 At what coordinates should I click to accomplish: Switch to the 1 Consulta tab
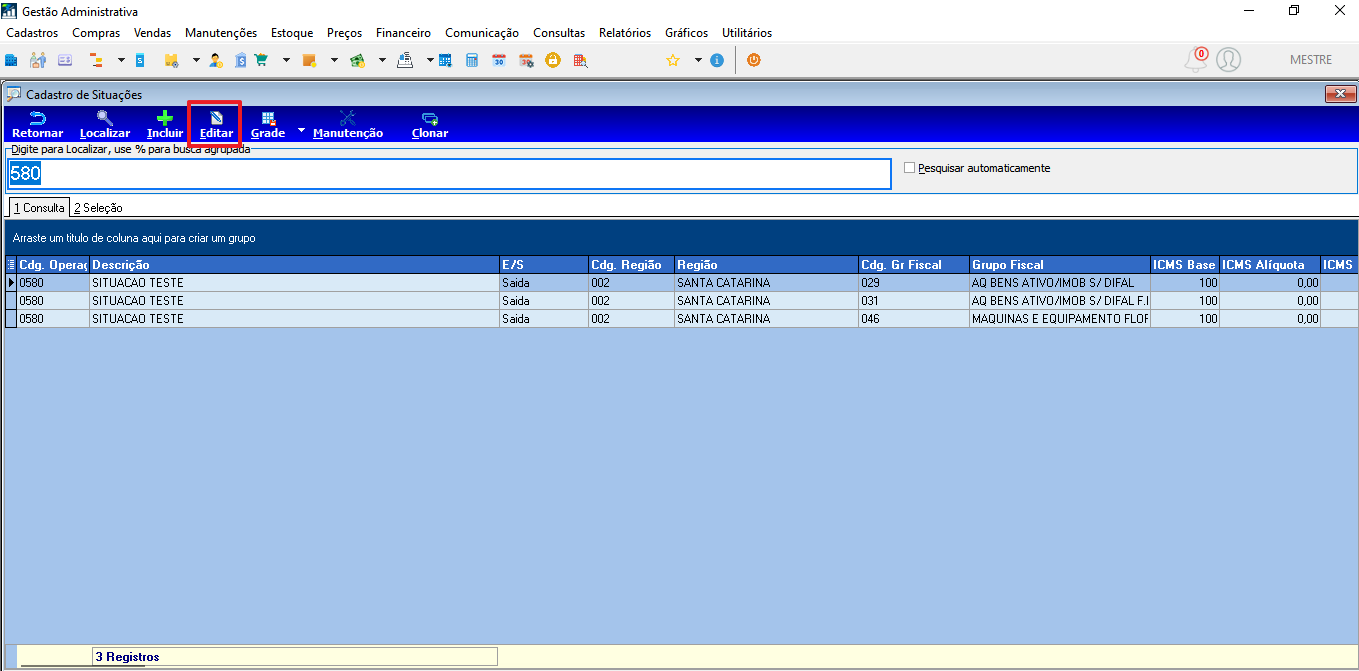[39, 208]
